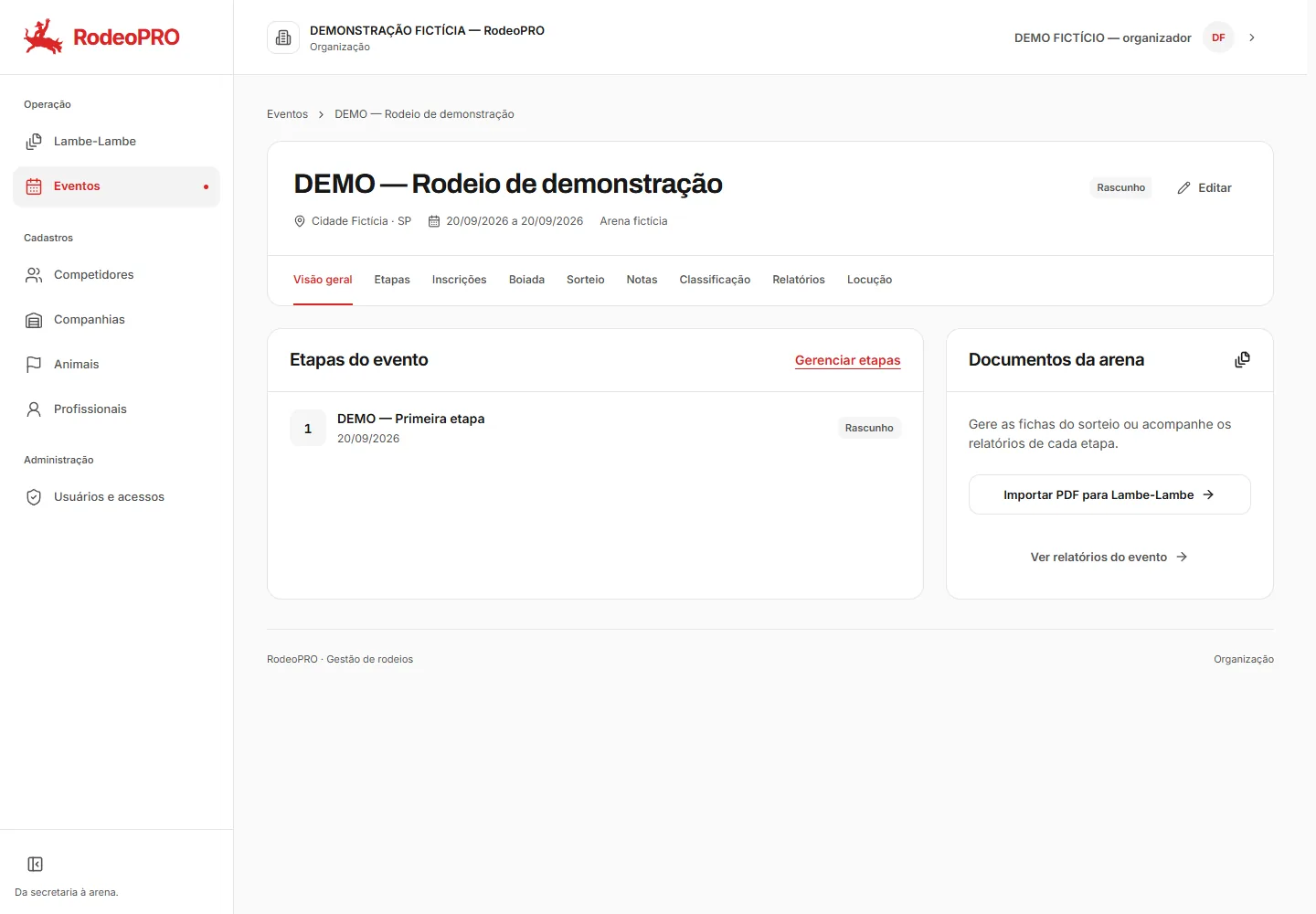
Task: Expand the user menu chevron
Action: point(1252,37)
